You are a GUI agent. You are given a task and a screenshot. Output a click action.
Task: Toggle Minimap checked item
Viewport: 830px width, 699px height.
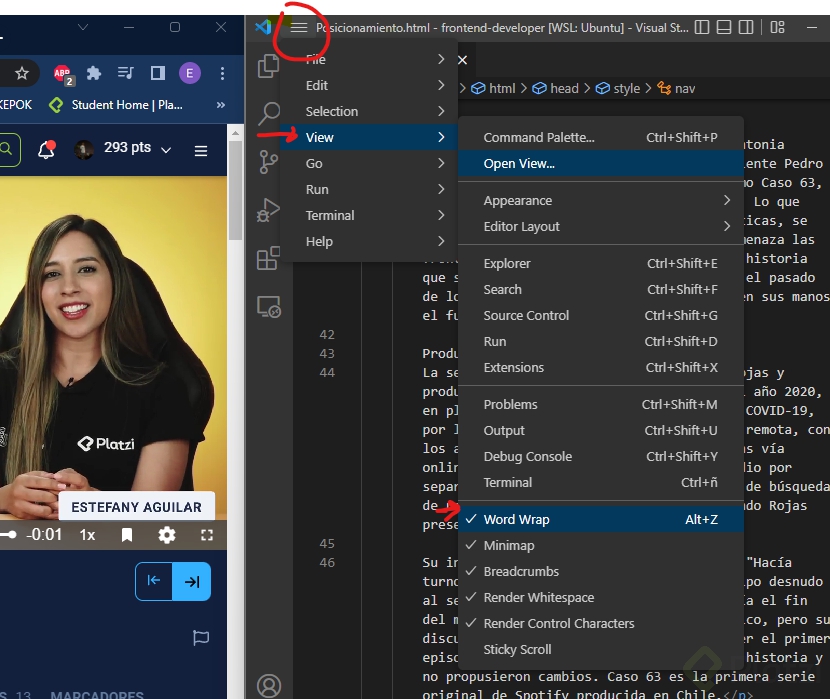[x=601, y=546]
